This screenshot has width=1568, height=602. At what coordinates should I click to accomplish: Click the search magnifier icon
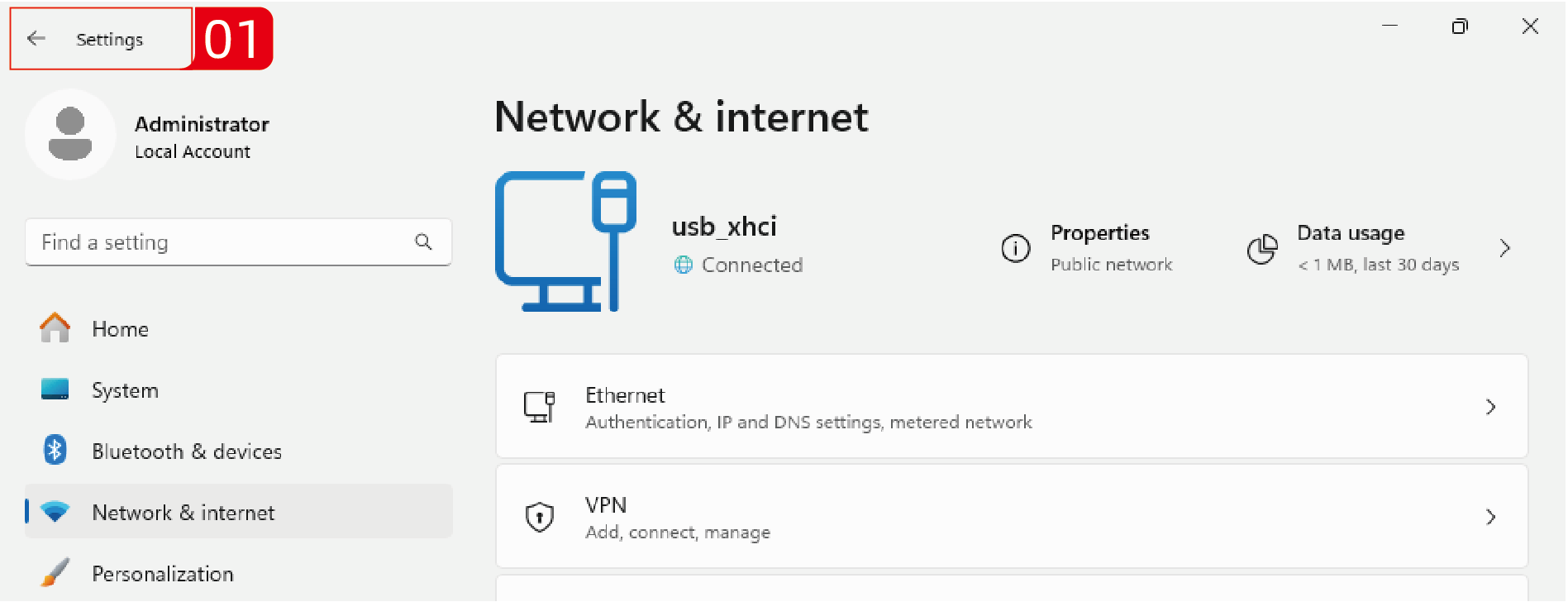point(423,241)
